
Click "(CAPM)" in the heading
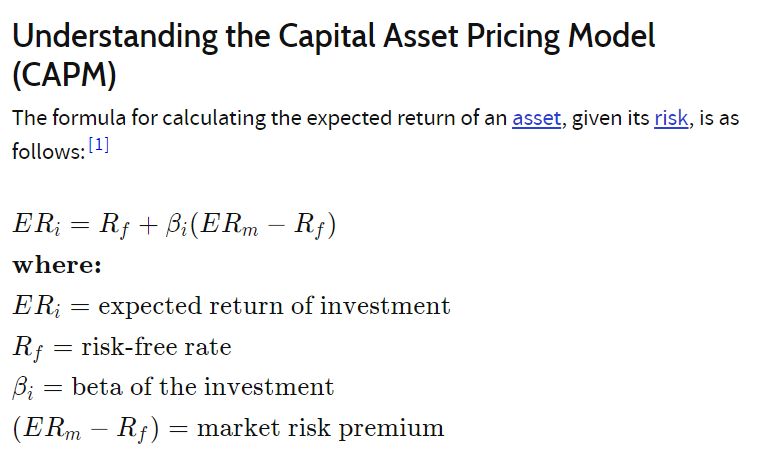click(x=64, y=75)
